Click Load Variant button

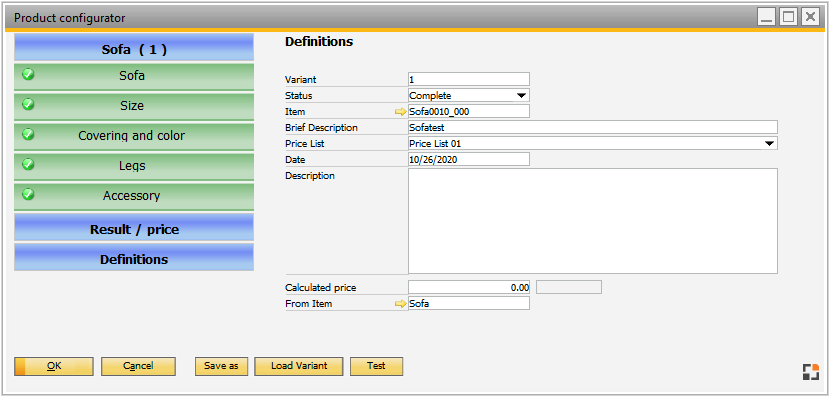[299, 366]
